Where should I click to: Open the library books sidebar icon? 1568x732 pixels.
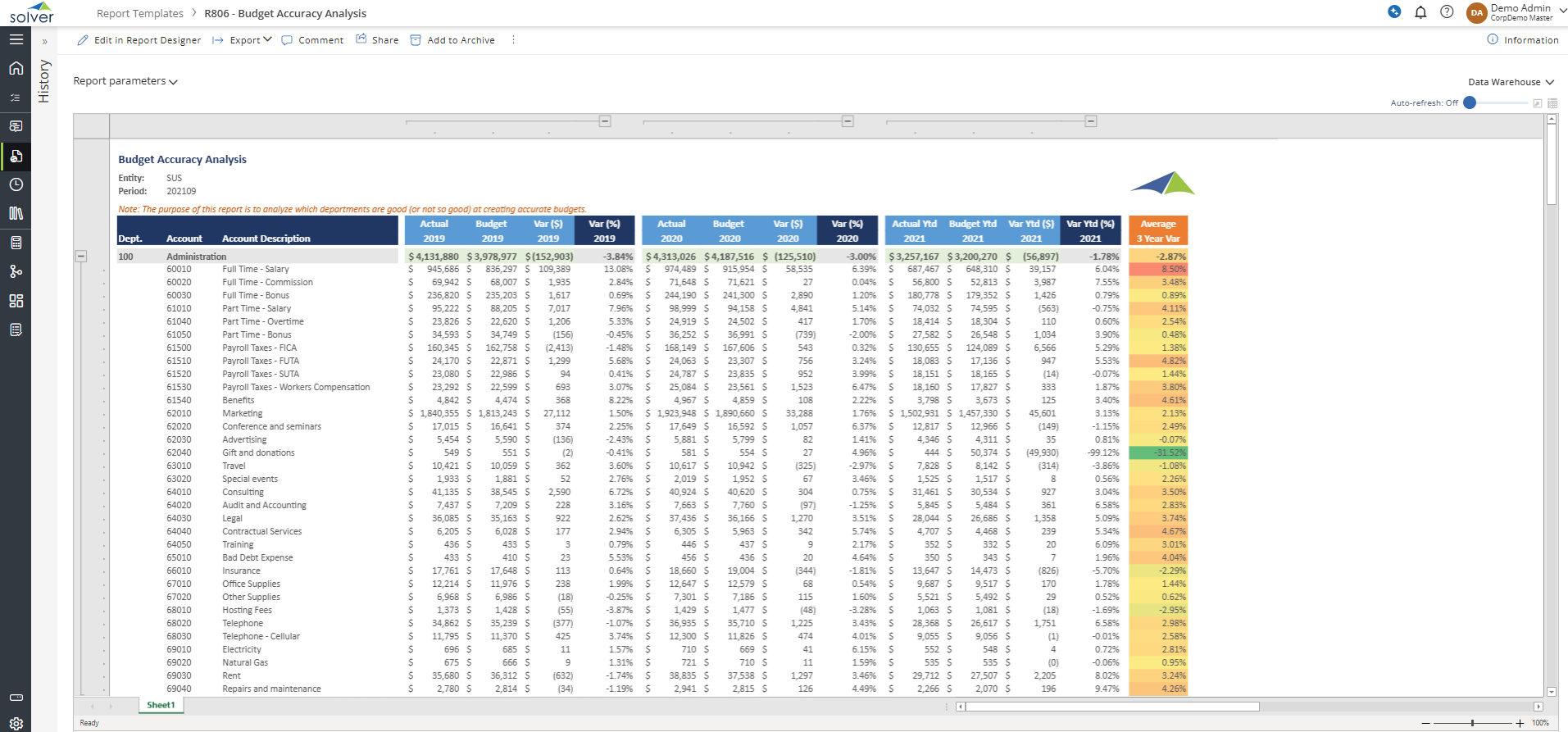coord(16,213)
